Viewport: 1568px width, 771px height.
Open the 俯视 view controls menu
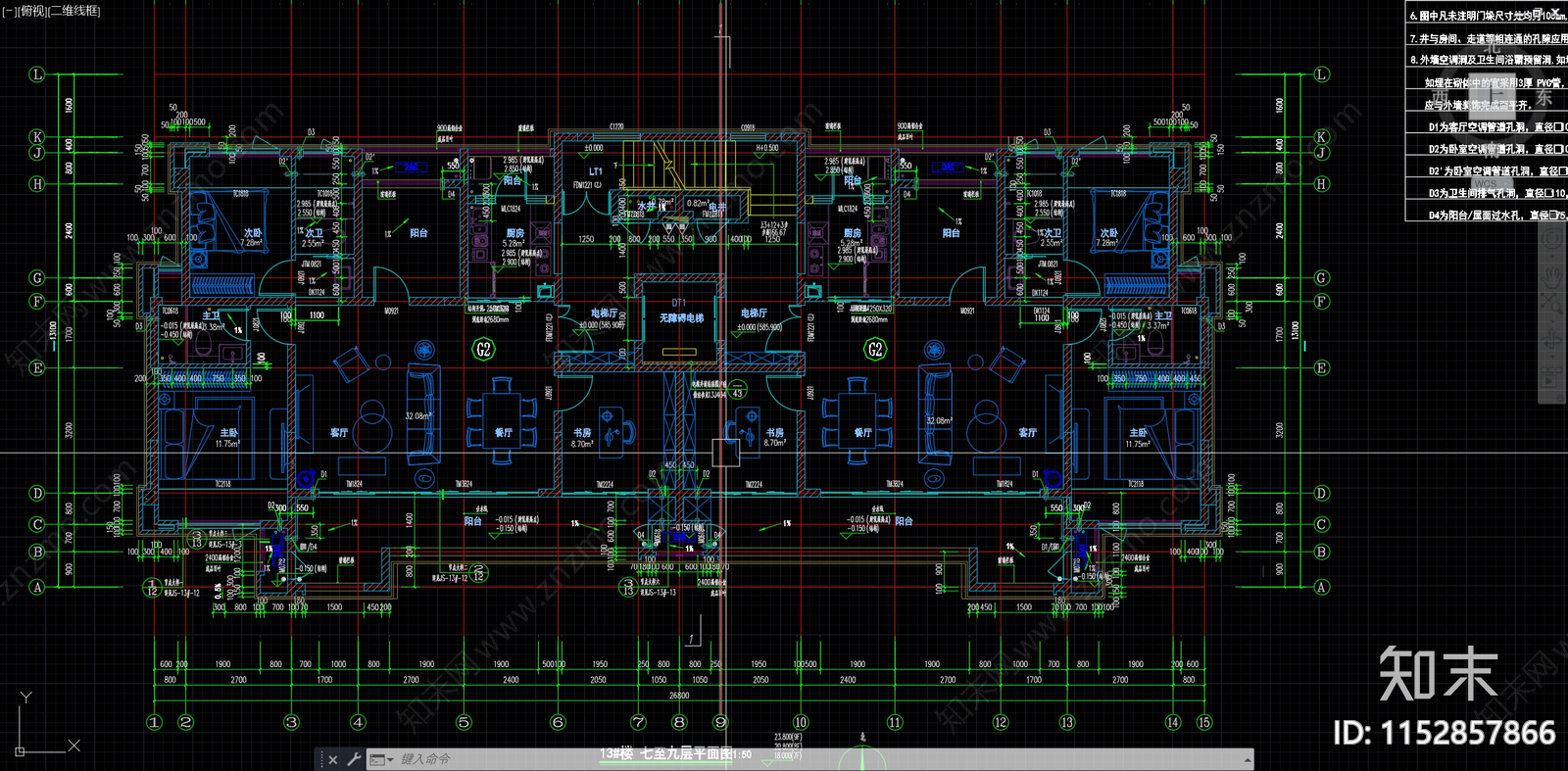click(32, 11)
